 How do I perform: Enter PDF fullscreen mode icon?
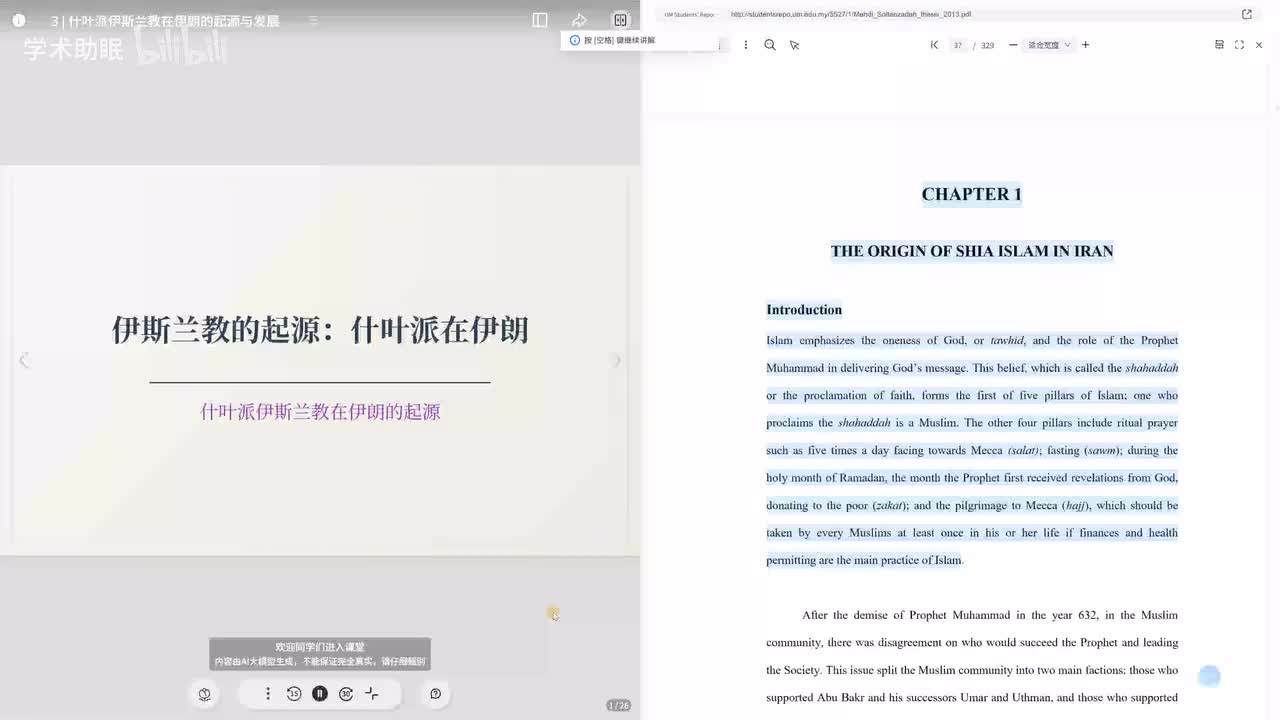pos(1239,45)
